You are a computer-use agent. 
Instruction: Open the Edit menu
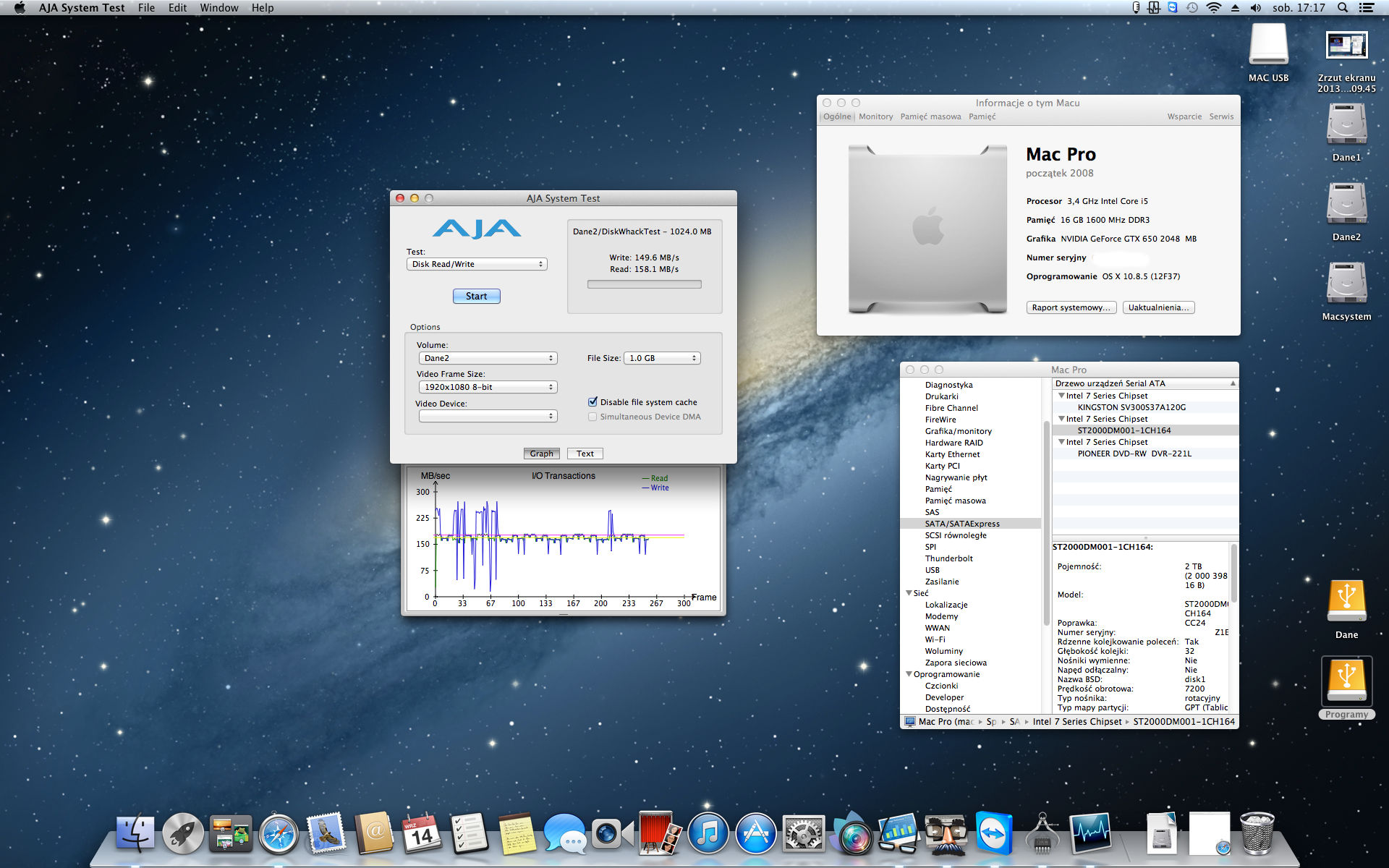[x=177, y=8]
